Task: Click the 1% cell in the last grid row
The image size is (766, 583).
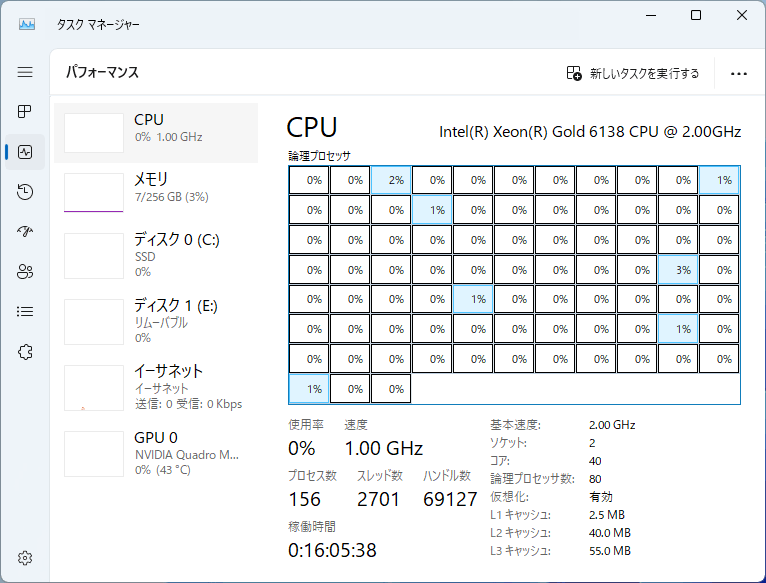Action: (309, 389)
